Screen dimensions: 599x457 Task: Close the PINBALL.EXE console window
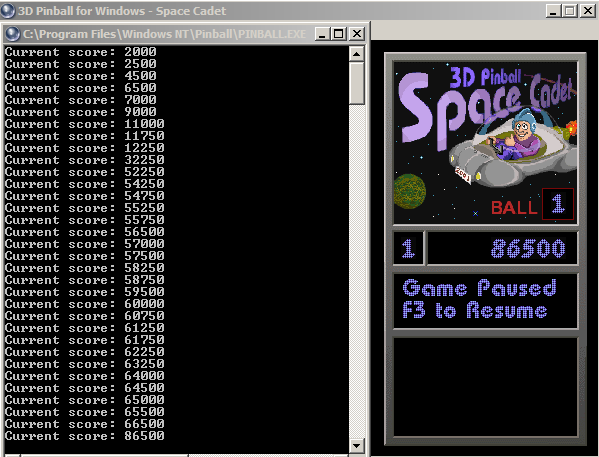click(x=356, y=34)
